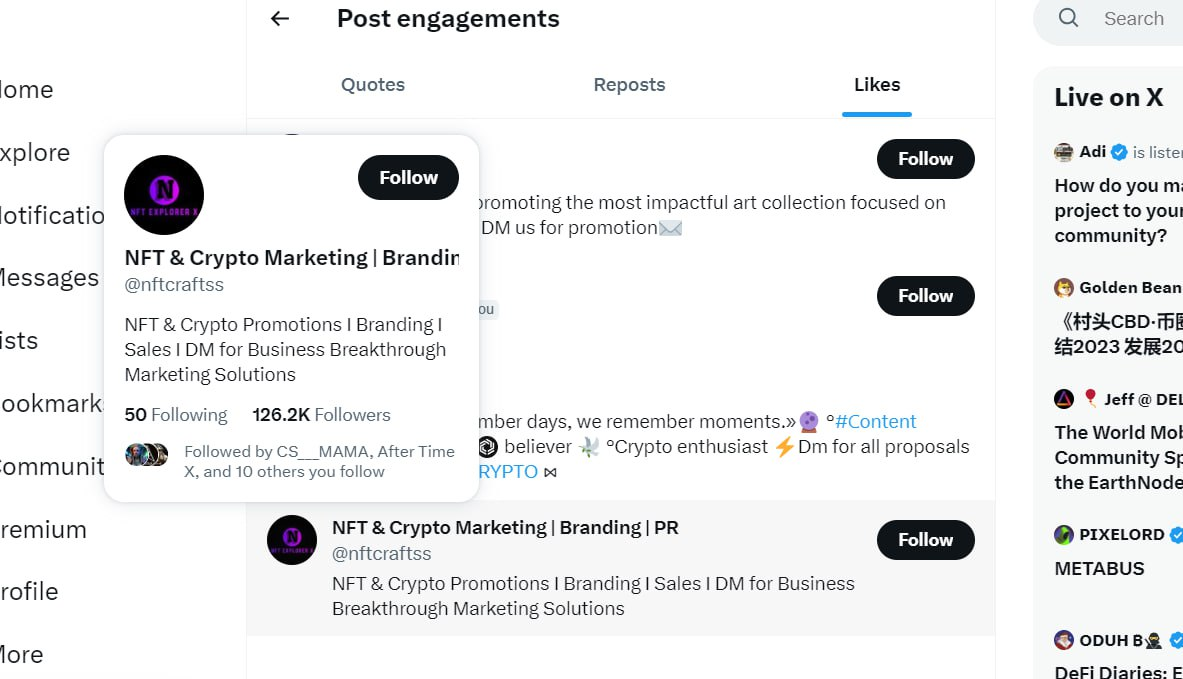Click the nftcraftss avatar in the likes list
The image size is (1183, 679).
[x=292, y=540]
